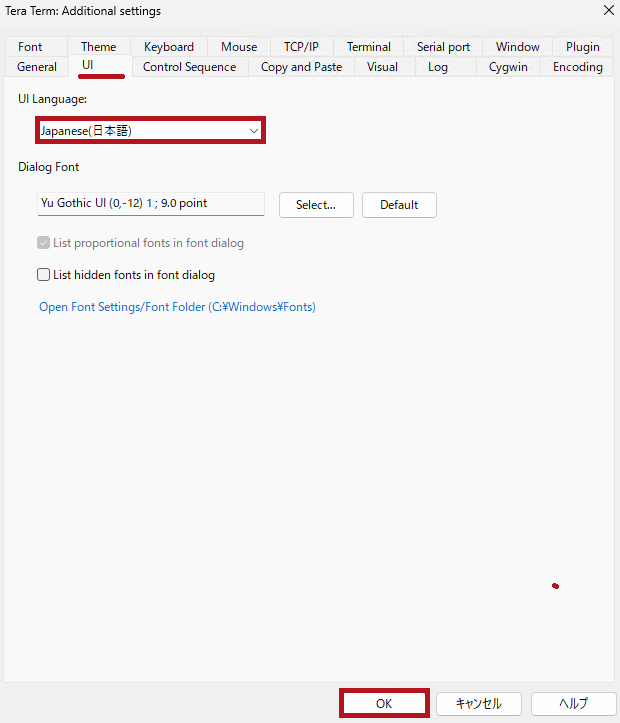
Task: Confirm settings with OK button
Action: pyautogui.click(x=384, y=703)
